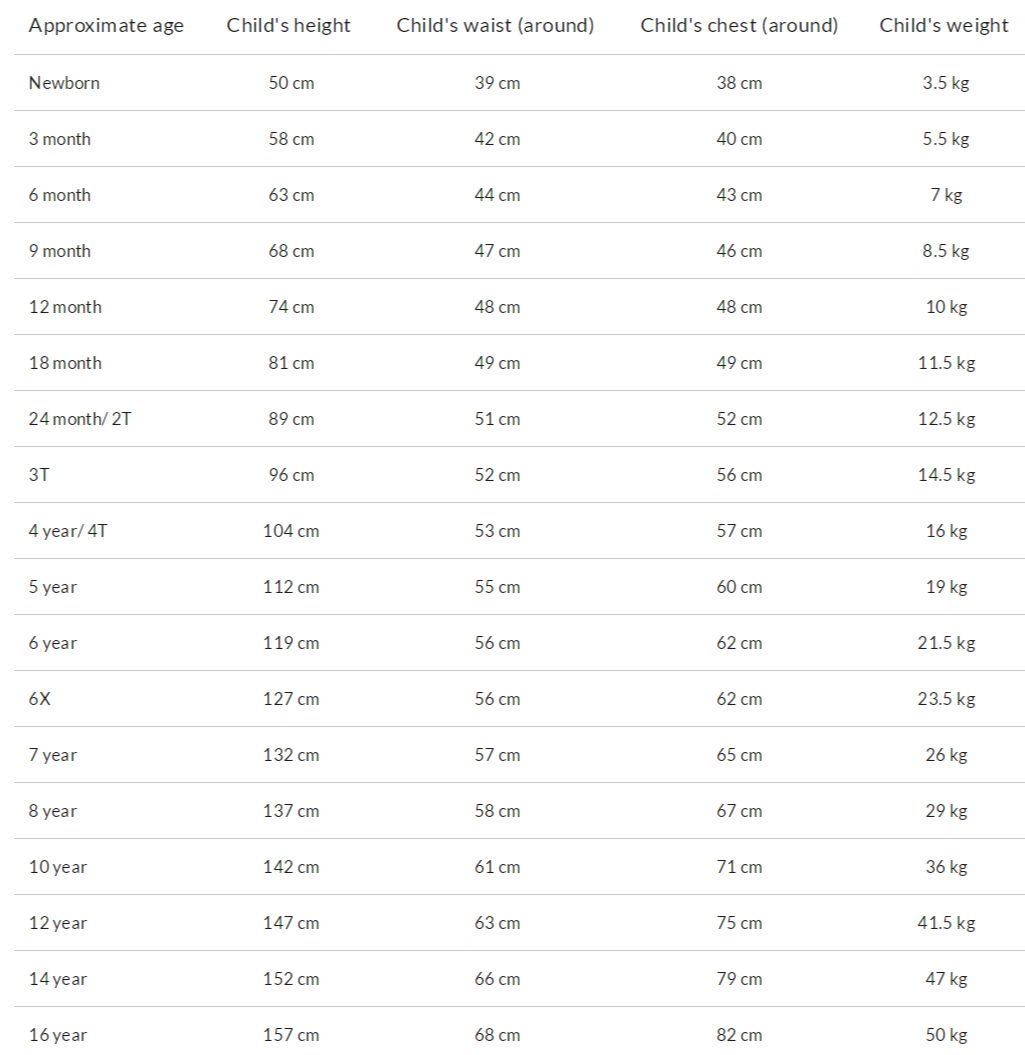Select the Newborn row label

pyautogui.click(x=64, y=83)
